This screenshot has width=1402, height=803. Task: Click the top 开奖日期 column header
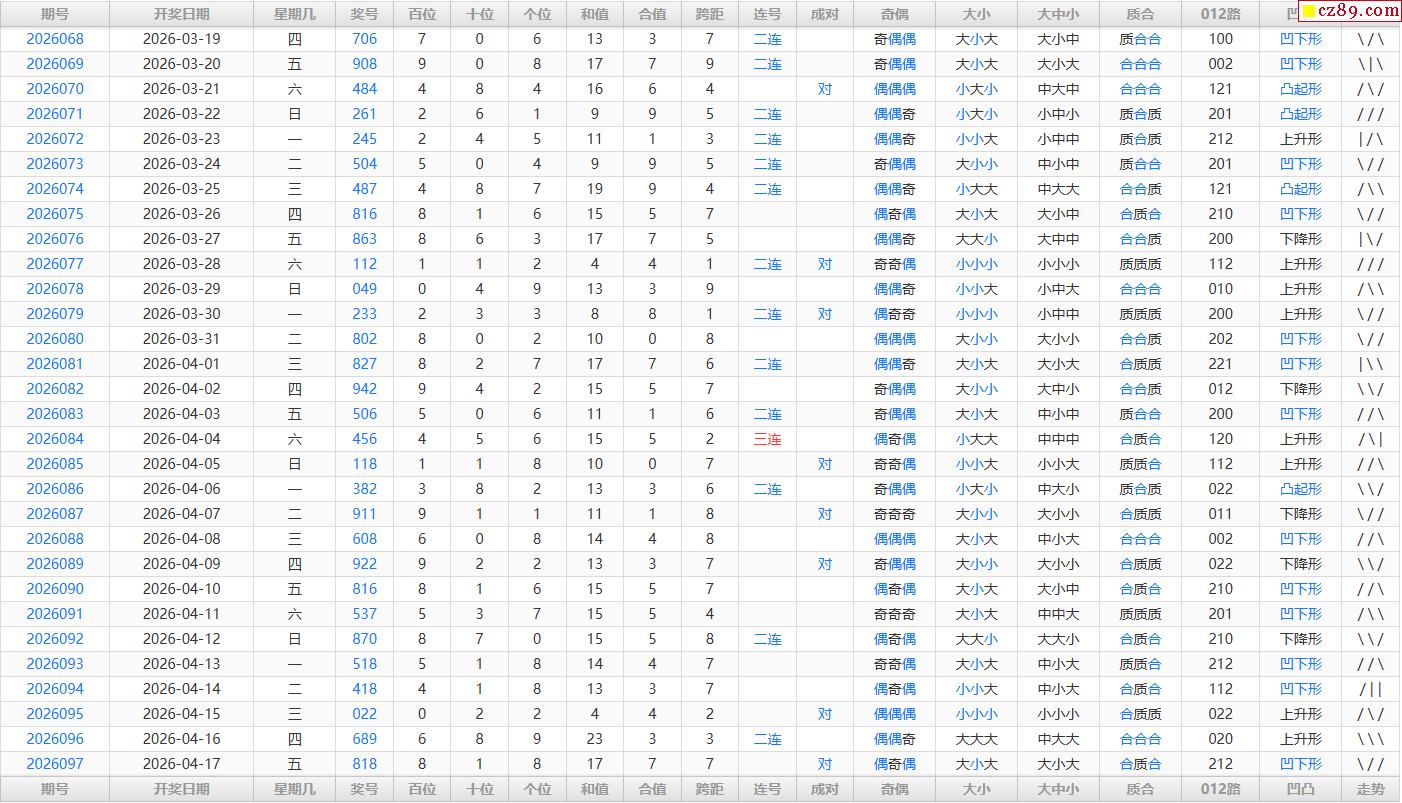182,14
